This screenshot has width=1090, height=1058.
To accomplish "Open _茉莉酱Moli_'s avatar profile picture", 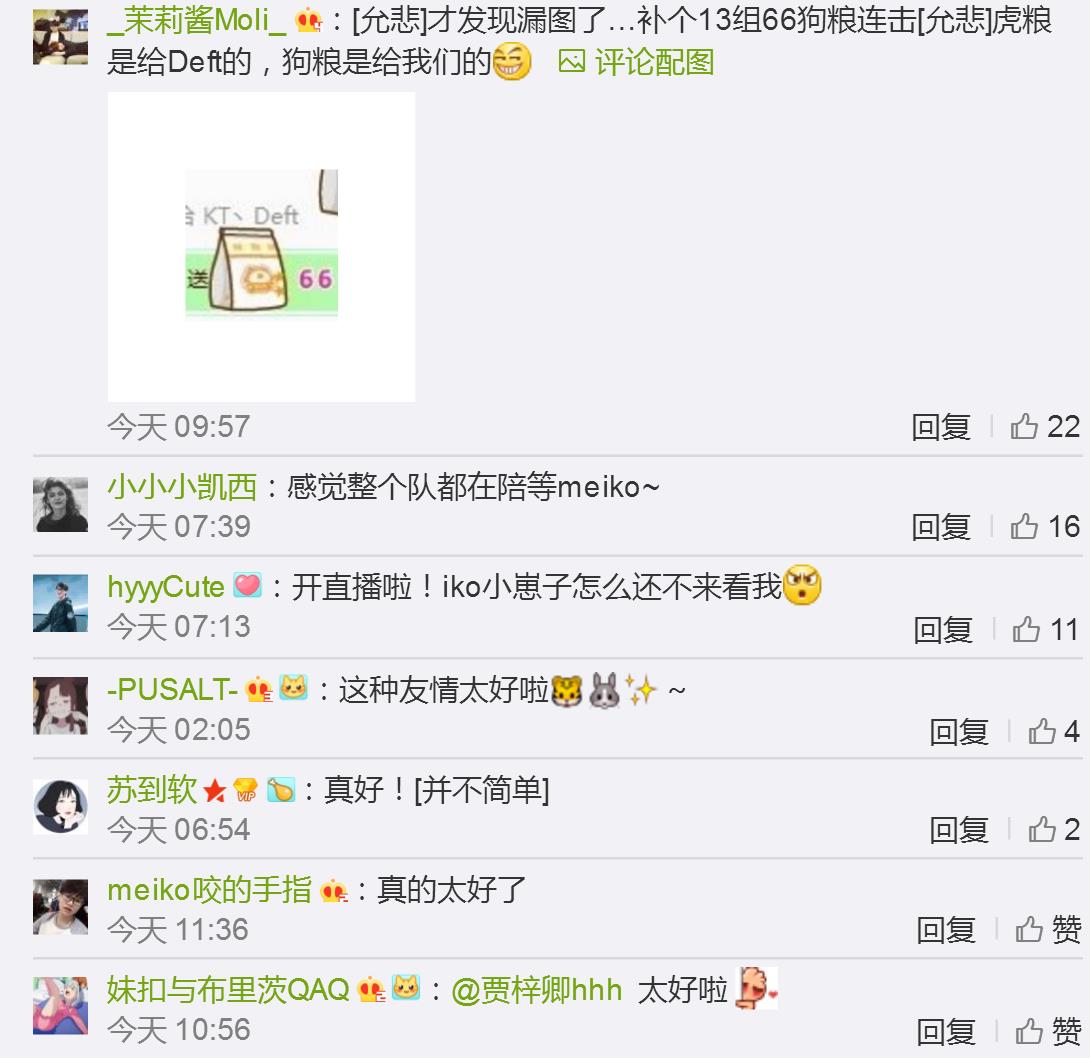I will tap(60, 37).
